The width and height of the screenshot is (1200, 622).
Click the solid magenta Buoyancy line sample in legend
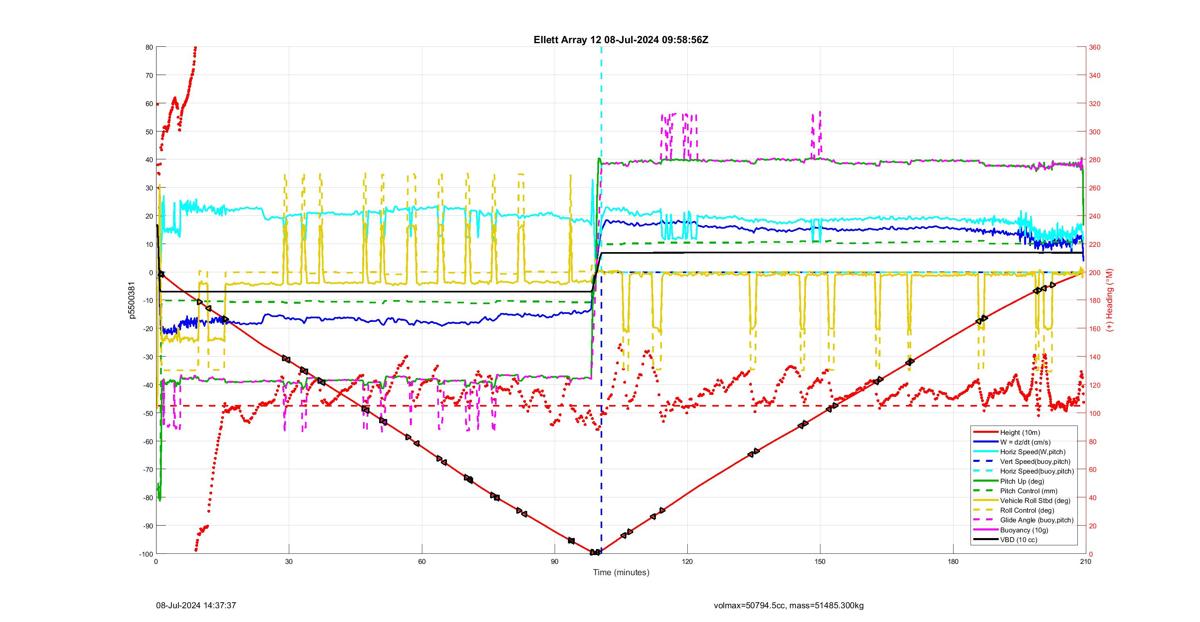(x=985, y=531)
